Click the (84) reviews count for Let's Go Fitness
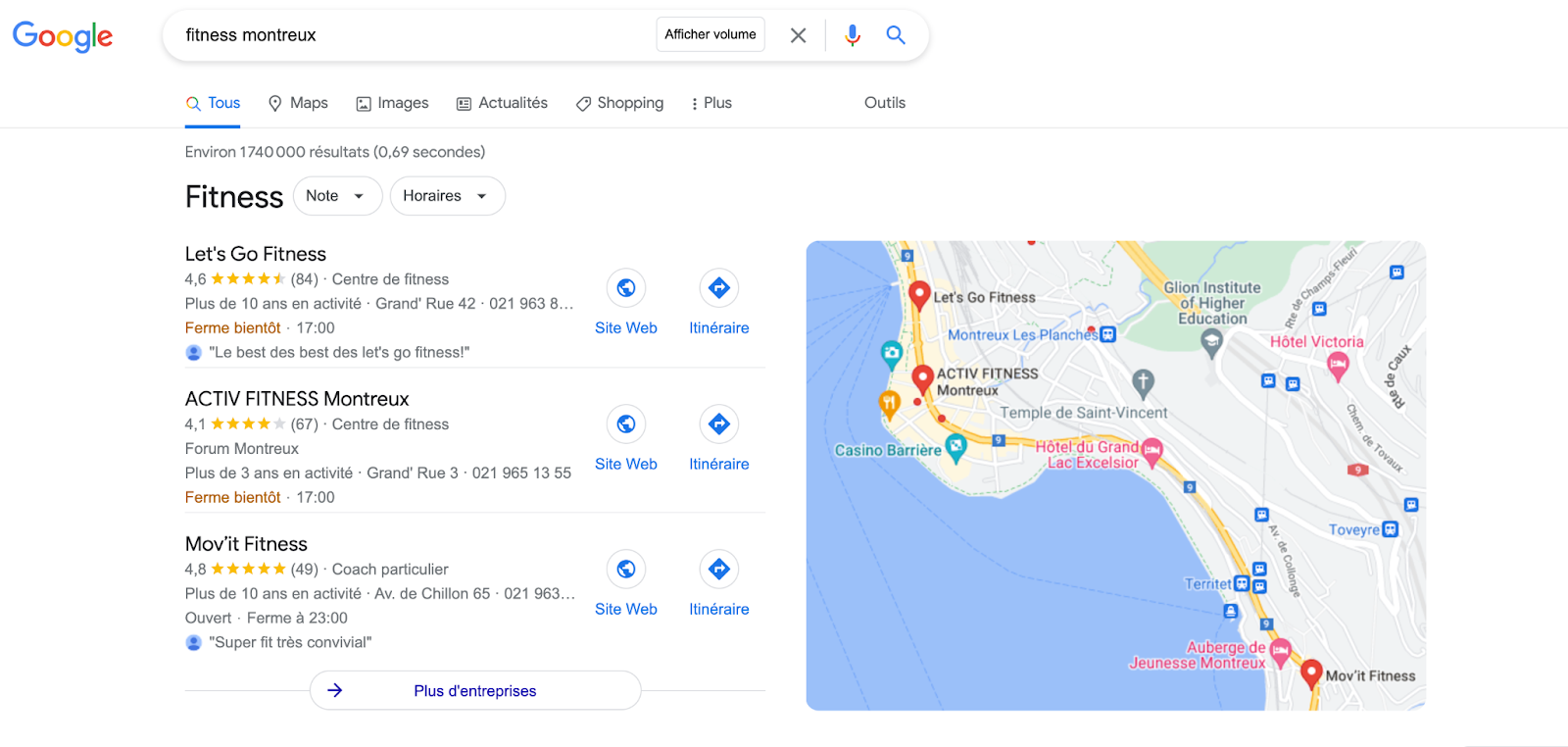Screen dimensions: 1568x747 click(305, 279)
